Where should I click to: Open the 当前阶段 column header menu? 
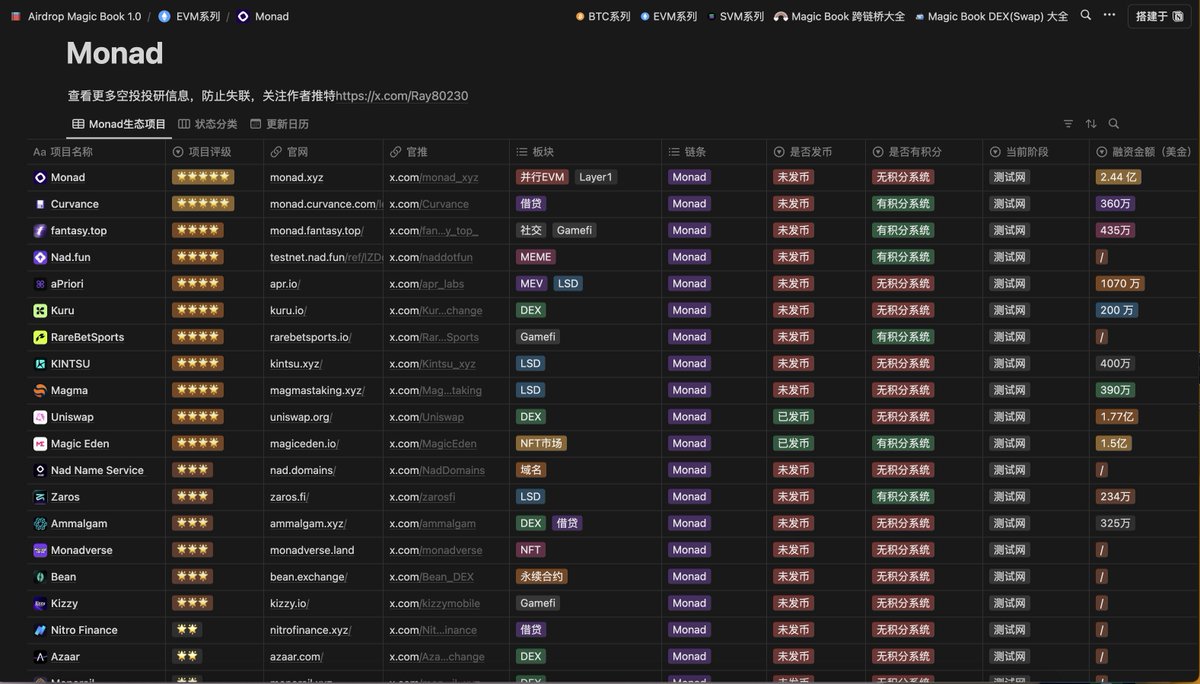(x=1036, y=152)
